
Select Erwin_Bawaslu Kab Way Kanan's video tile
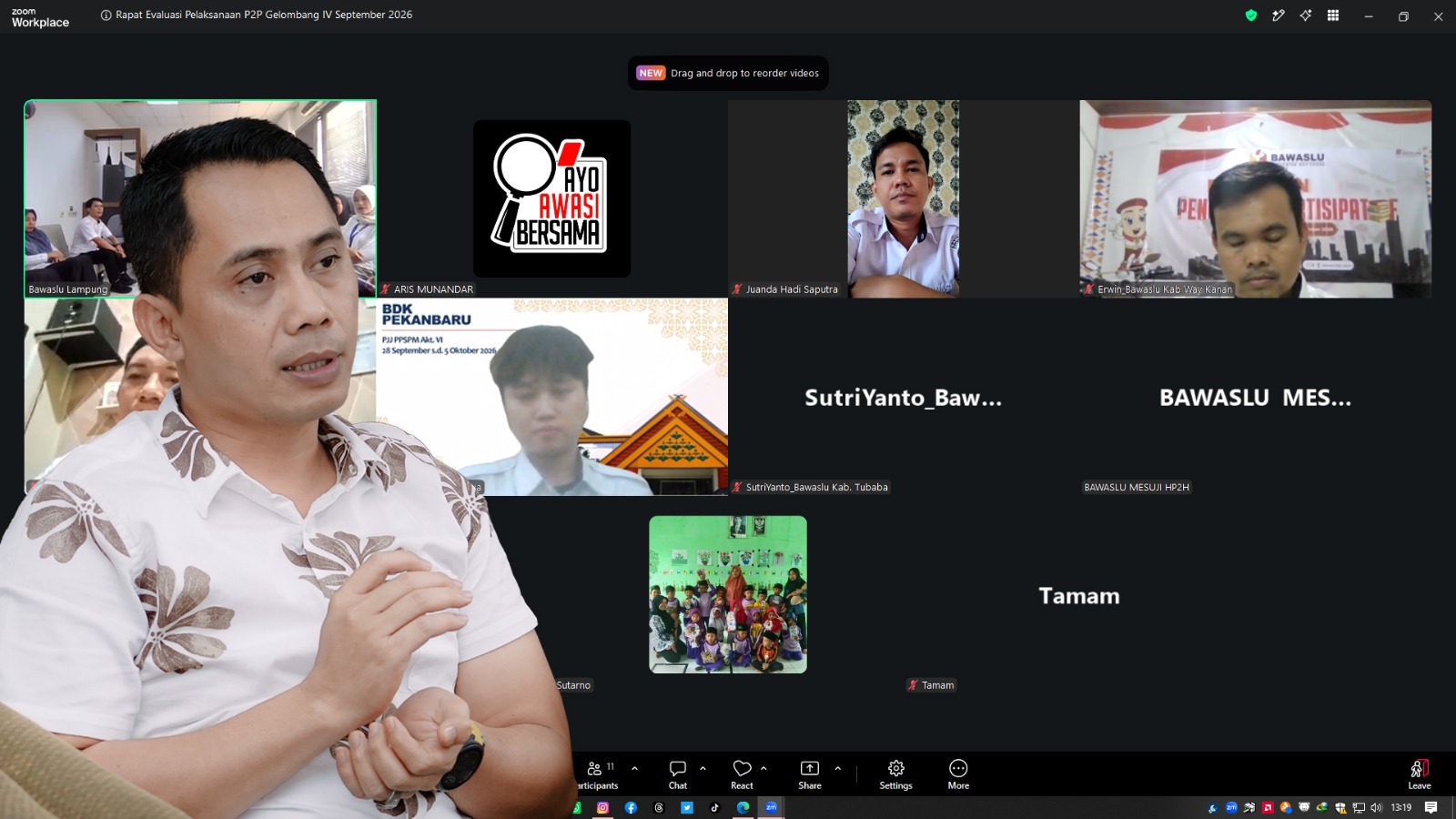tap(1256, 198)
